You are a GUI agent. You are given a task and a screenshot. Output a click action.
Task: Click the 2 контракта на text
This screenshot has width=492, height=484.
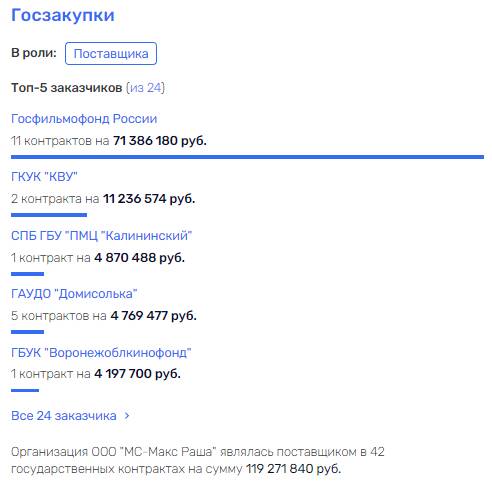(55, 199)
